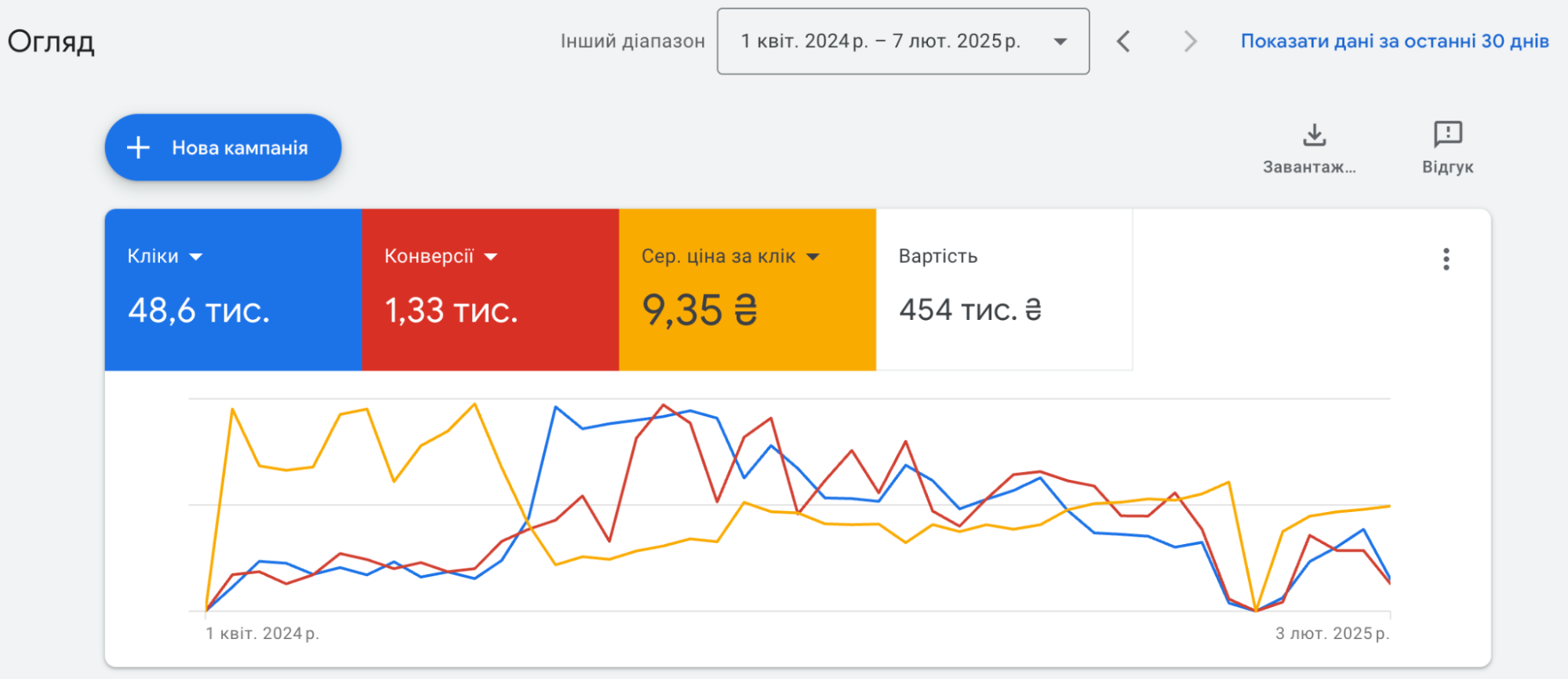Expand the Конверсії metric dropdown
Screen dimensions: 1568x679
tap(491, 257)
